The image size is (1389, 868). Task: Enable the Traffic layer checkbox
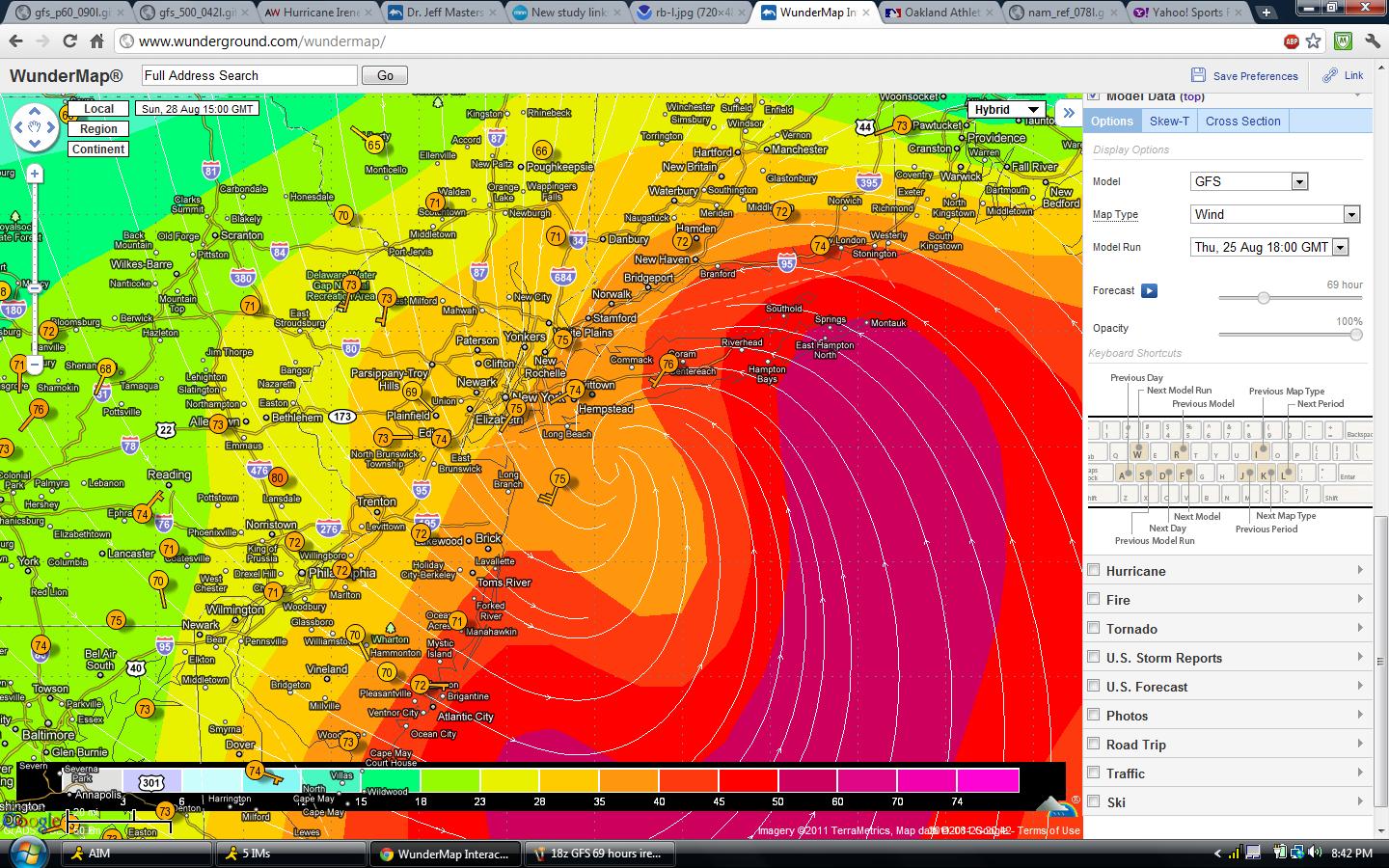coord(1093,773)
